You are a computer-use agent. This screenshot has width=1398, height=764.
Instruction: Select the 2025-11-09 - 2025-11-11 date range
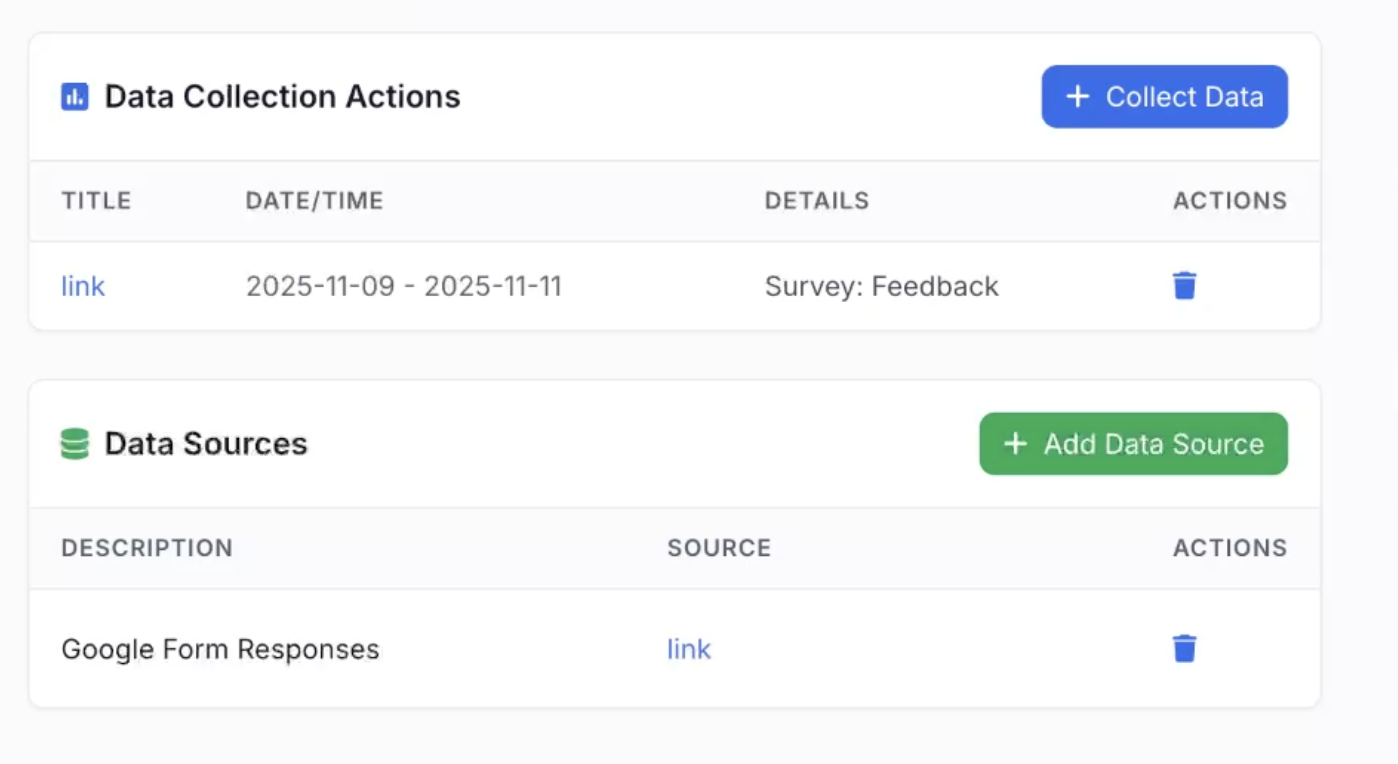coord(403,287)
